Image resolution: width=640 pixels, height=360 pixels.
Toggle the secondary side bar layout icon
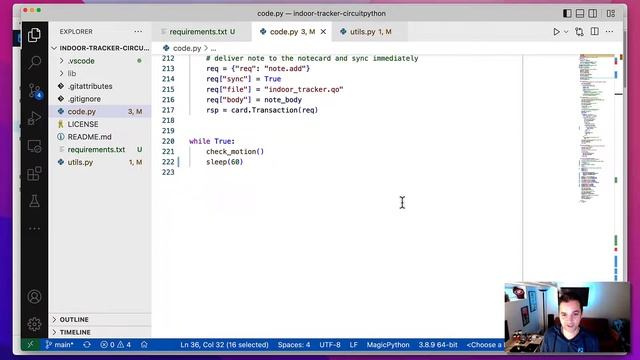tap(593, 13)
